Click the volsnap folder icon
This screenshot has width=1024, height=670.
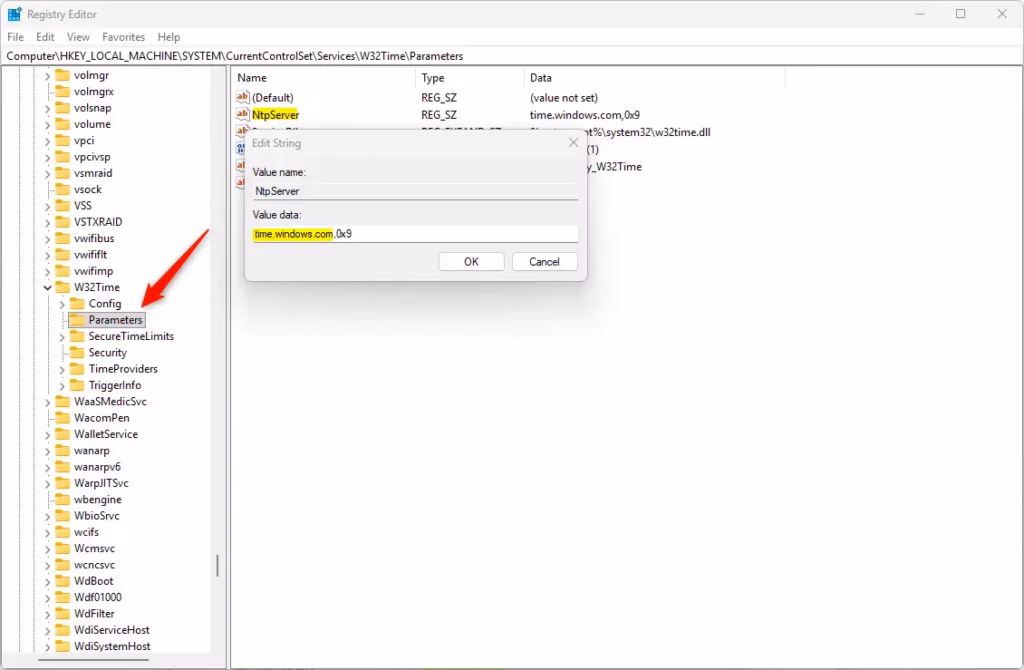click(x=63, y=108)
